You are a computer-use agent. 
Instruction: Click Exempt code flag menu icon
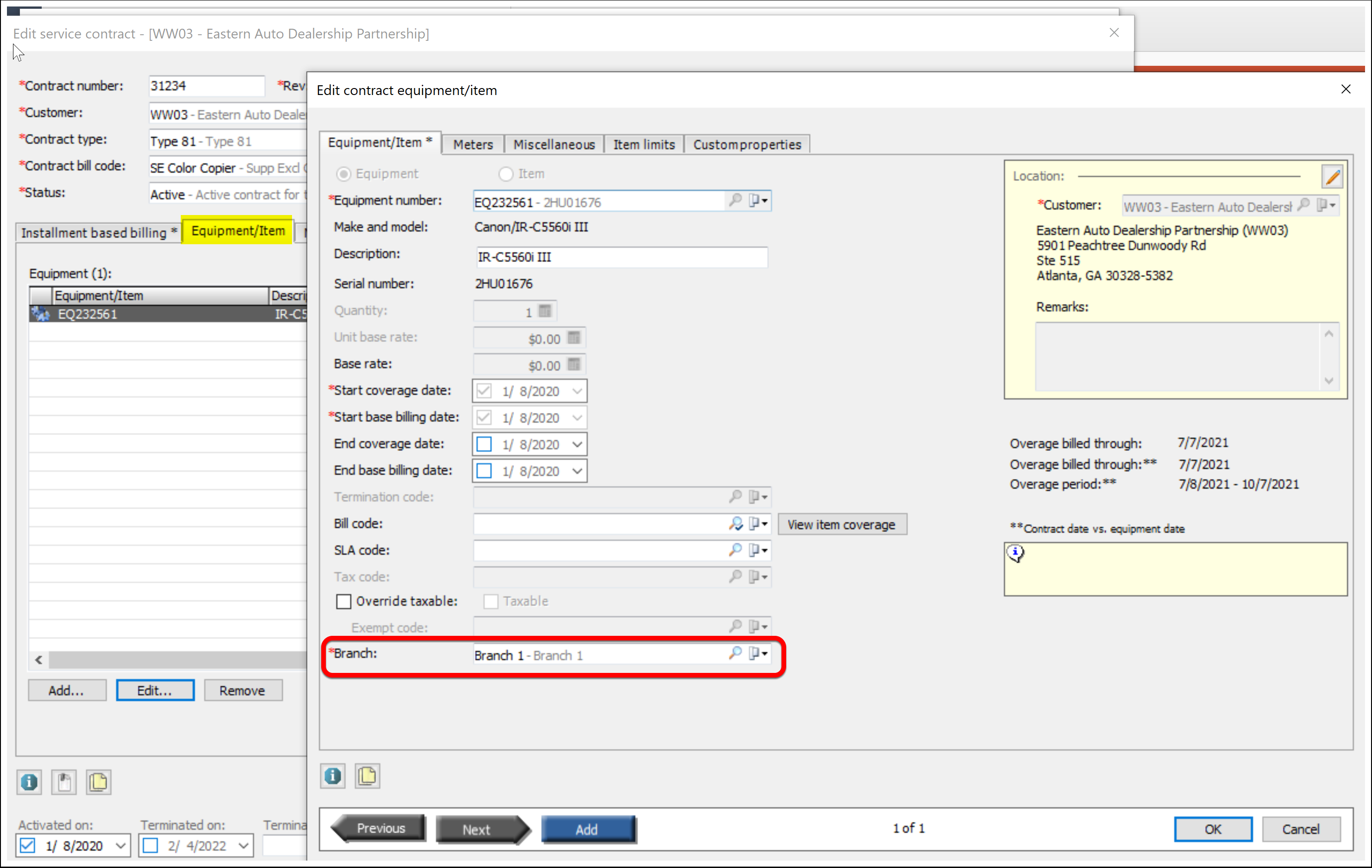(x=758, y=627)
